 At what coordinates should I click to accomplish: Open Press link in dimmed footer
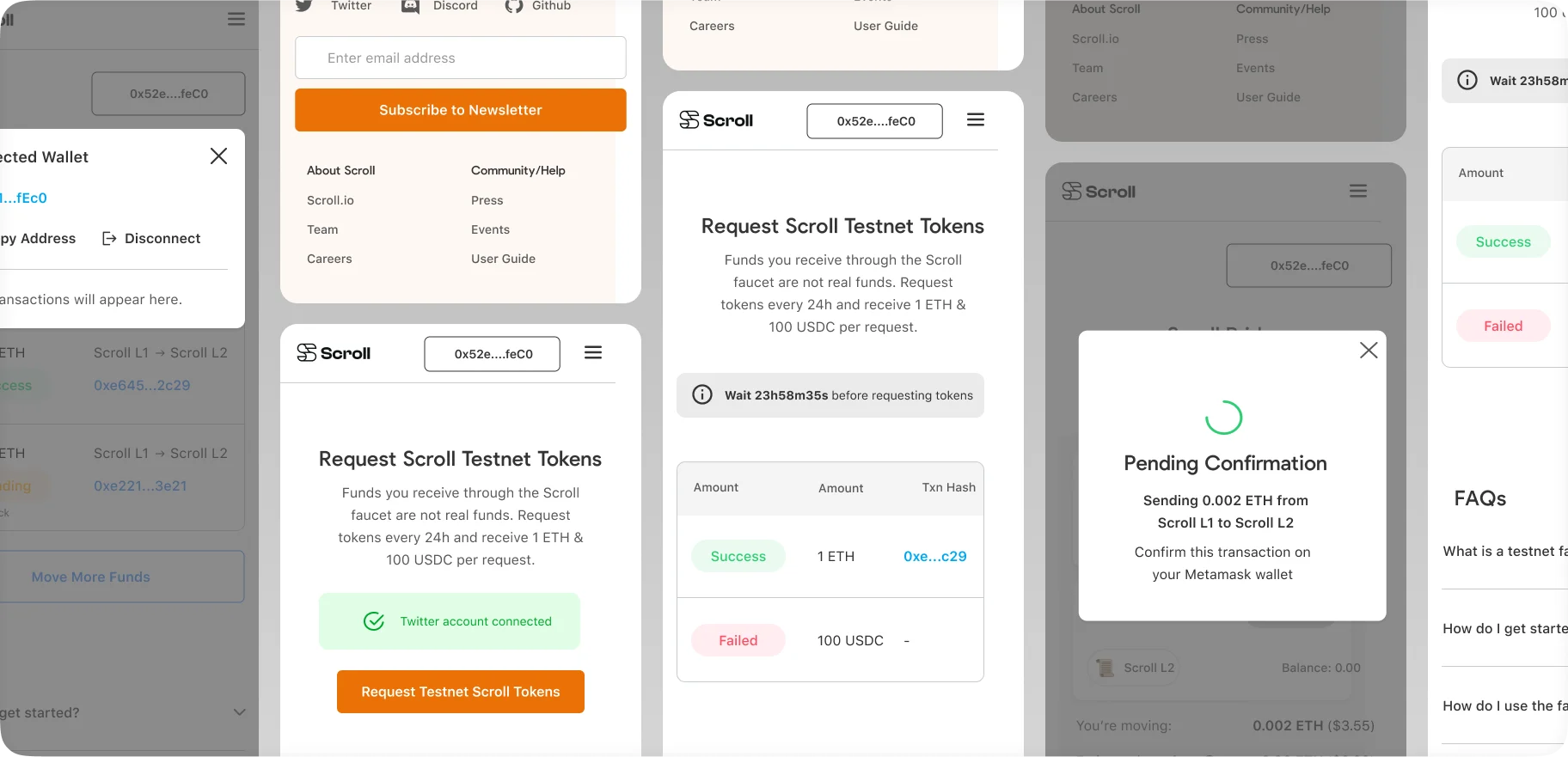click(x=1252, y=39)
